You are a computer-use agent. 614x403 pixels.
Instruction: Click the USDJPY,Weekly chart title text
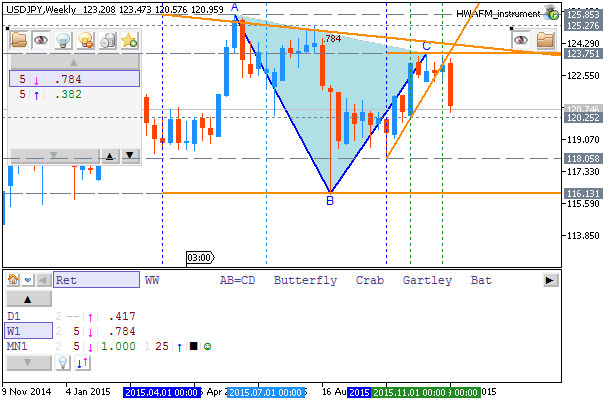[41, 9]
